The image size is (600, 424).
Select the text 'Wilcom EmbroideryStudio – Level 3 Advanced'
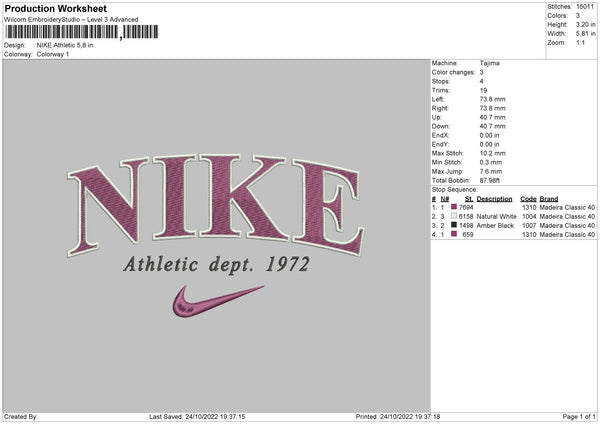[x=71, y=20]
